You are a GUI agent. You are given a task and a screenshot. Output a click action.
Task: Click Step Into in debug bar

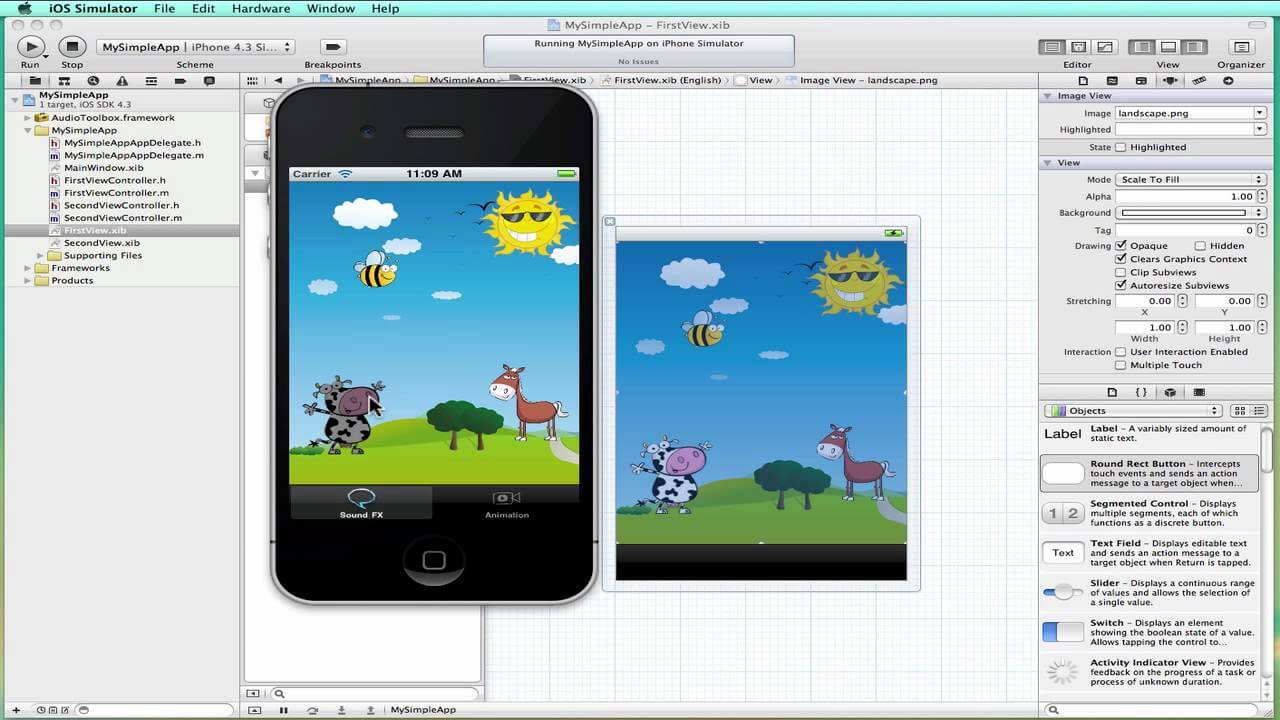pyautogui.click(x=341, y=710)
